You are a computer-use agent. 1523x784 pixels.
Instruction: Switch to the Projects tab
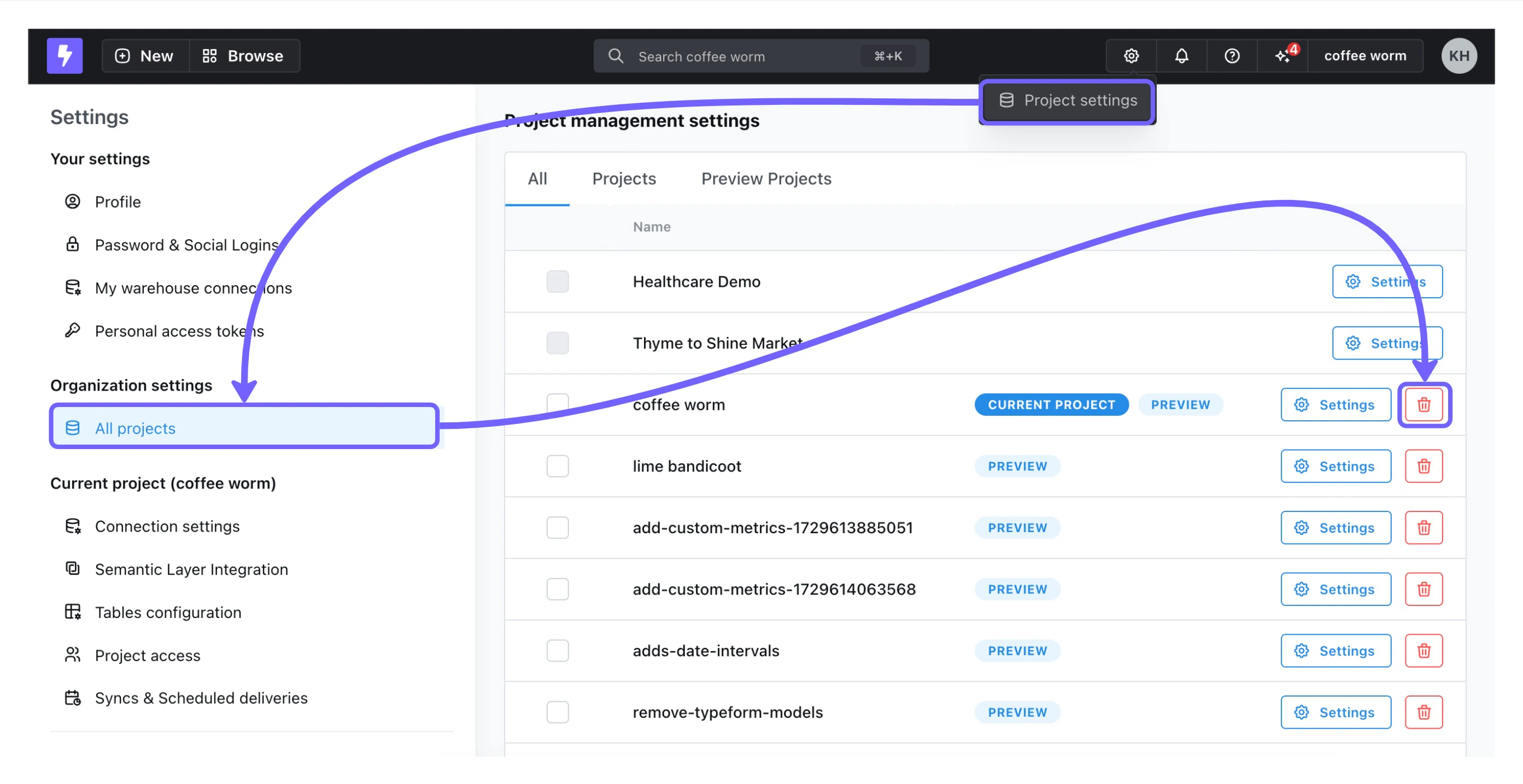(624, 179)
